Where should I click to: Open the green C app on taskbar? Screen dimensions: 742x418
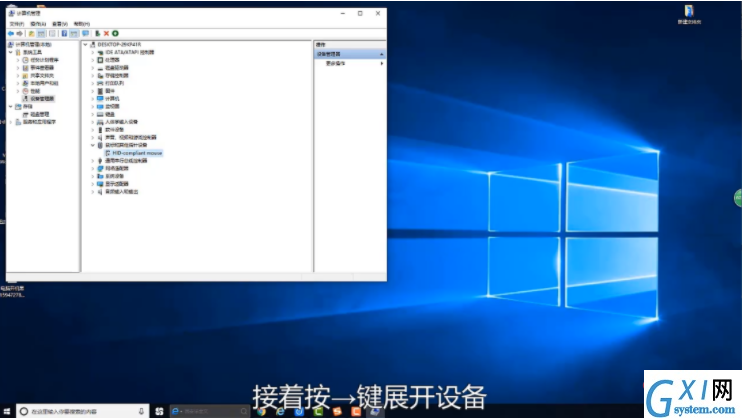pyautogui.click(x=318, y=412)
